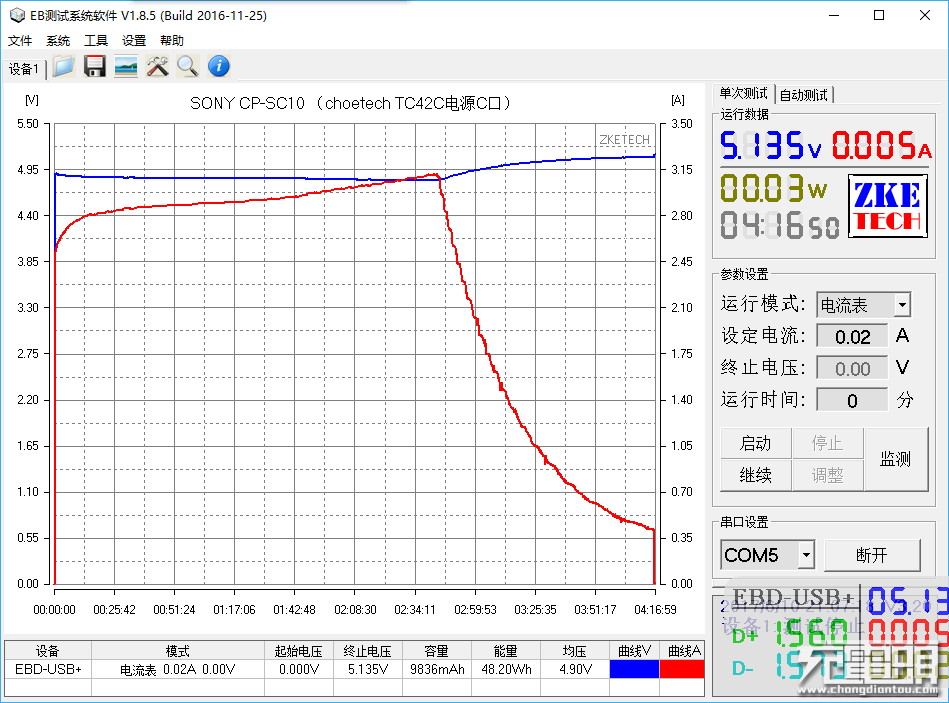
Task: Click the 曲线V column header
Action: [634, 650]
